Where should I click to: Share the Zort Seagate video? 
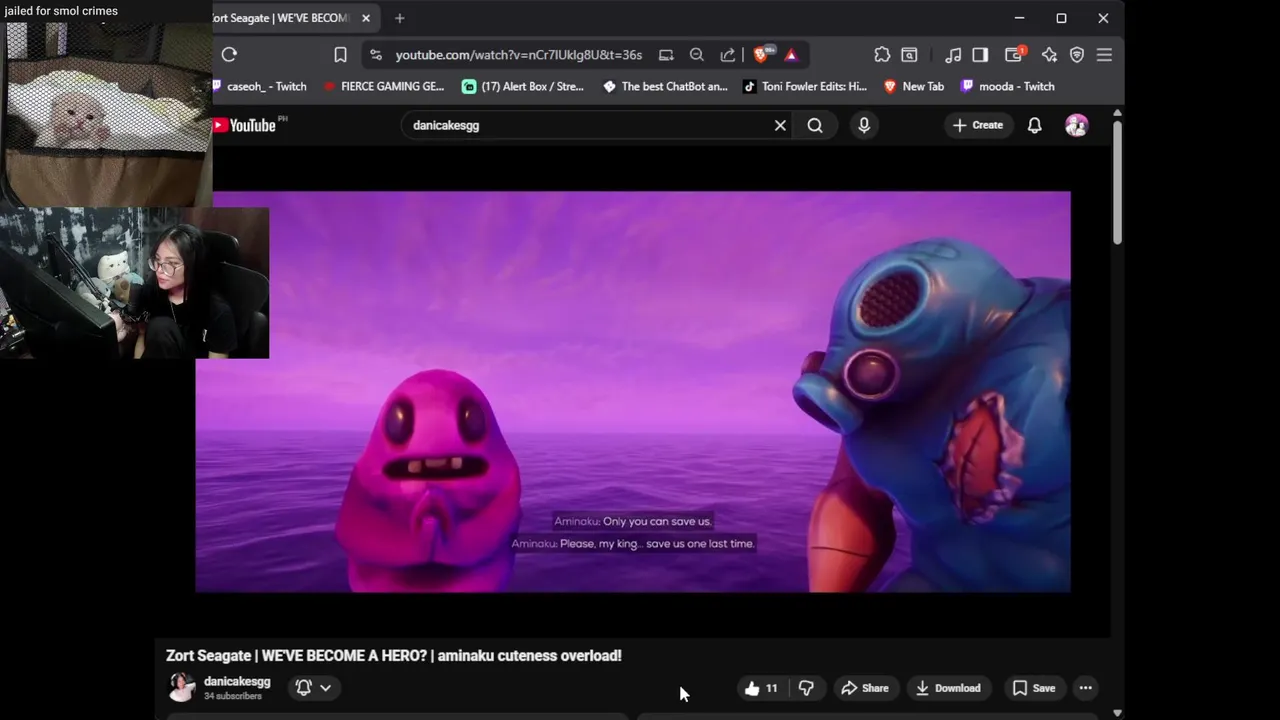click(x=865, y=688)
